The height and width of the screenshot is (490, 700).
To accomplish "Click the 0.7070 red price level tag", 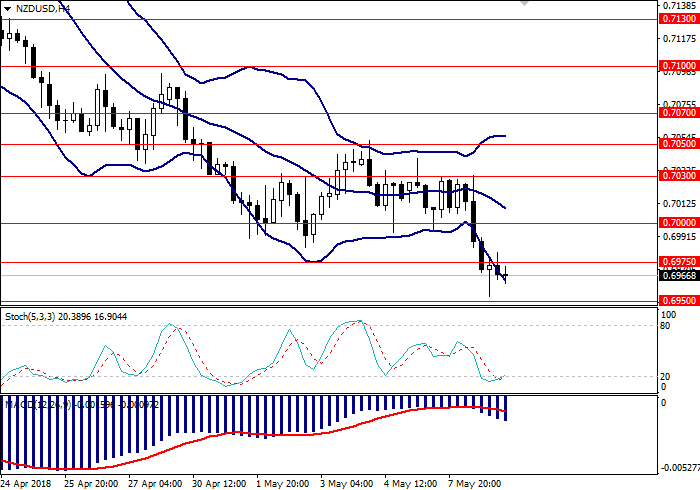I will pos(677,113).
